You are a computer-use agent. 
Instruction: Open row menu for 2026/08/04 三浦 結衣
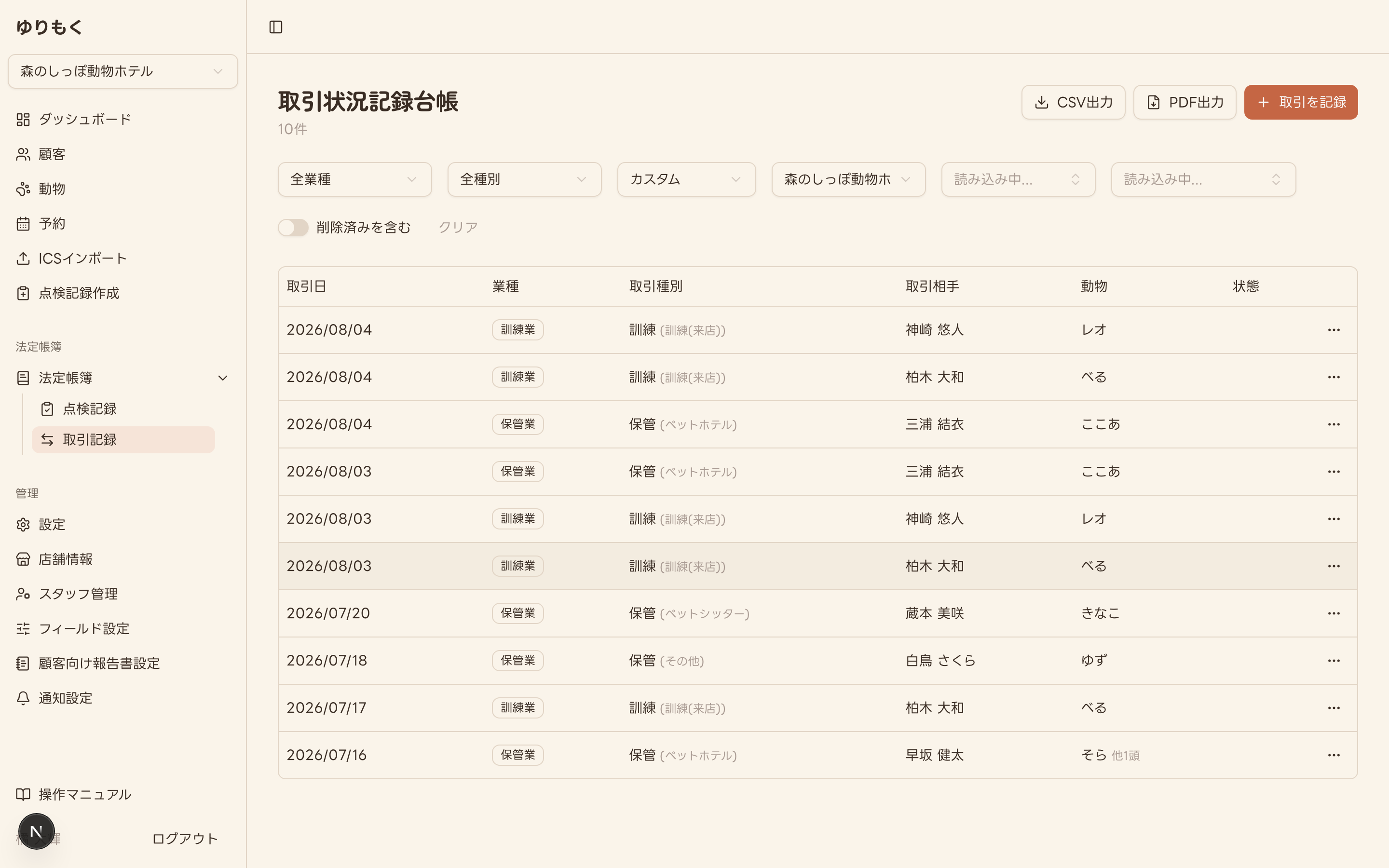point(1334,424)
